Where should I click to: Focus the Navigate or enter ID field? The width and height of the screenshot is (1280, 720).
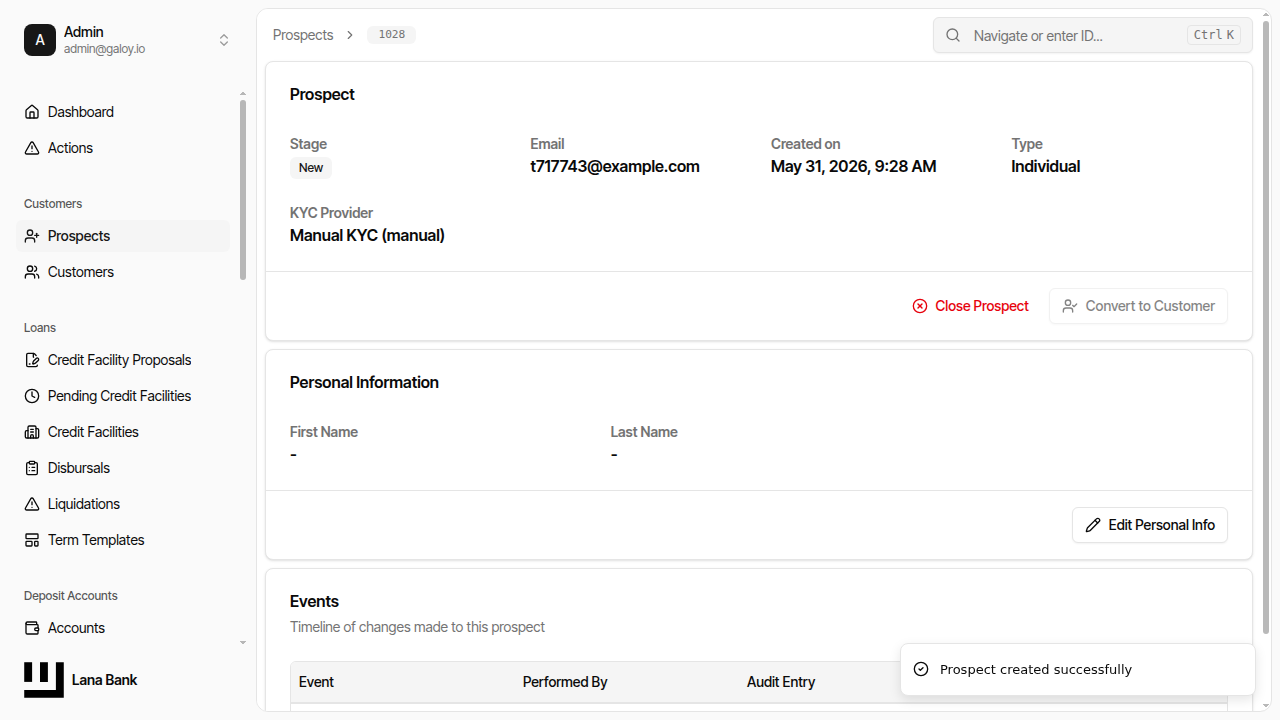coord(1092,35)
